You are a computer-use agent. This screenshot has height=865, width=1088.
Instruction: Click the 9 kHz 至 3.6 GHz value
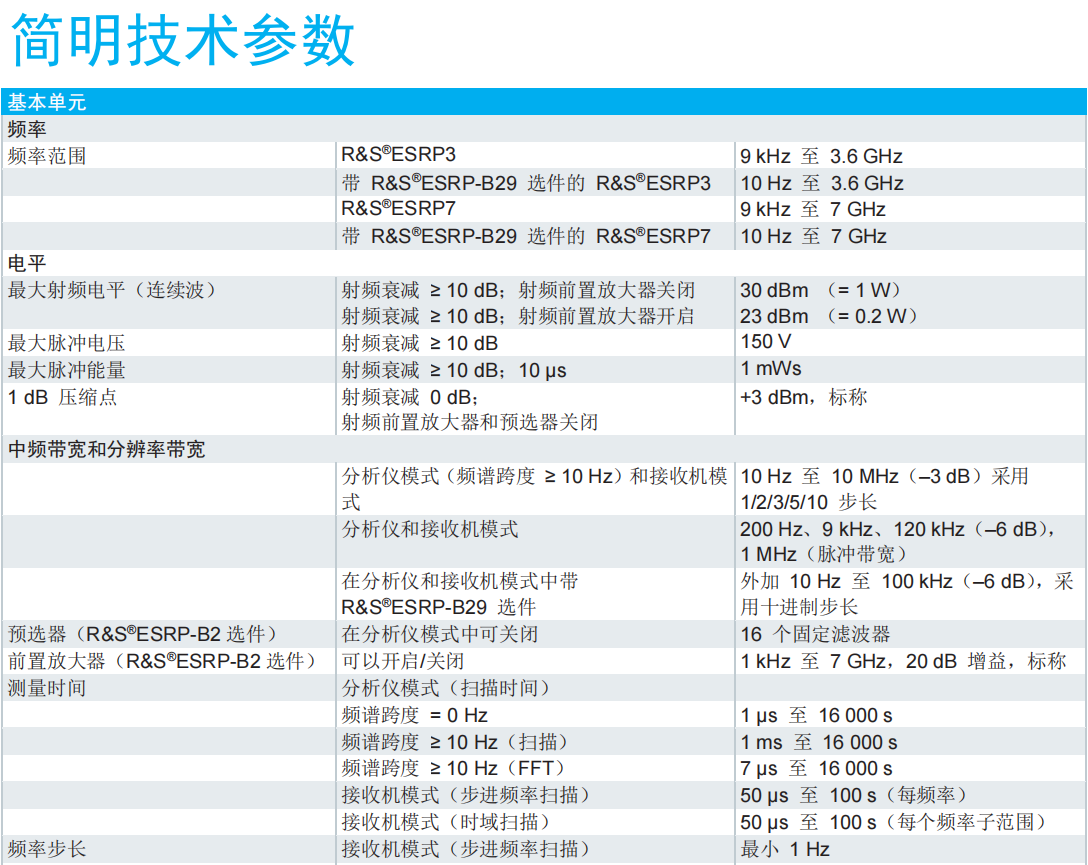(821, 156)
